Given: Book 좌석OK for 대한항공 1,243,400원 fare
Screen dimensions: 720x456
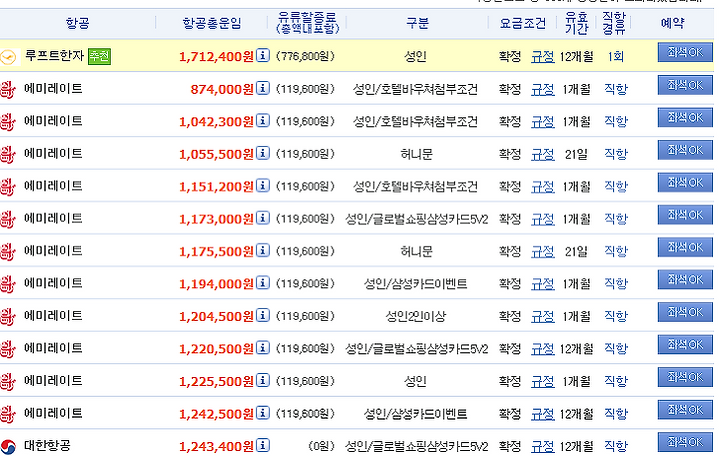Looking at the screenshot, I should 685,442.
